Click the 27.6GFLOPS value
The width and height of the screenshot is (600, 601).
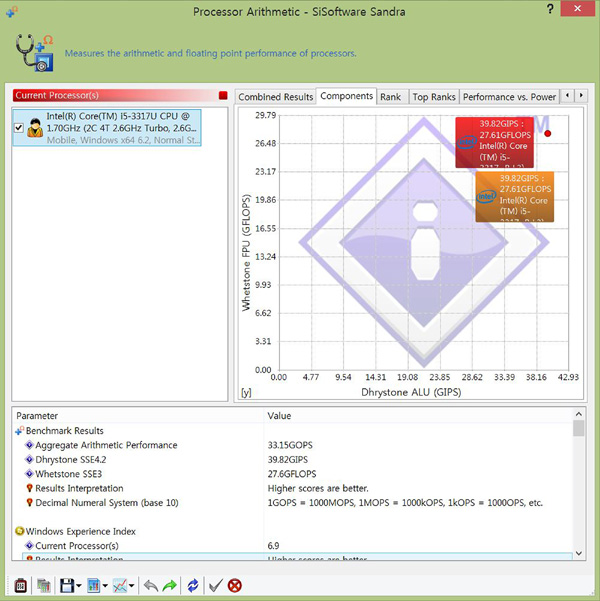point(292,474)
